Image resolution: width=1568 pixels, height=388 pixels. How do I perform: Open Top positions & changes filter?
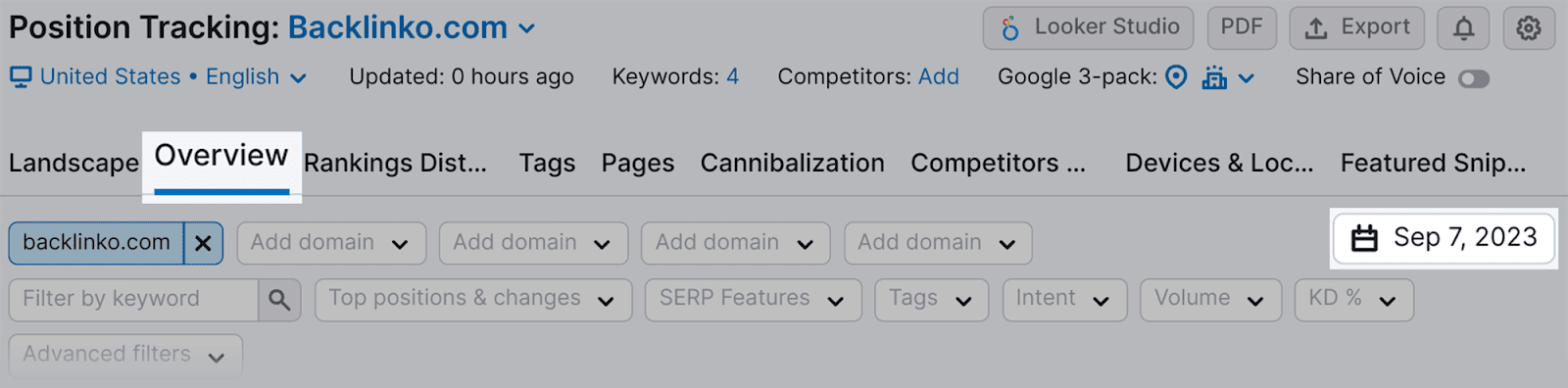click(472, 300)
